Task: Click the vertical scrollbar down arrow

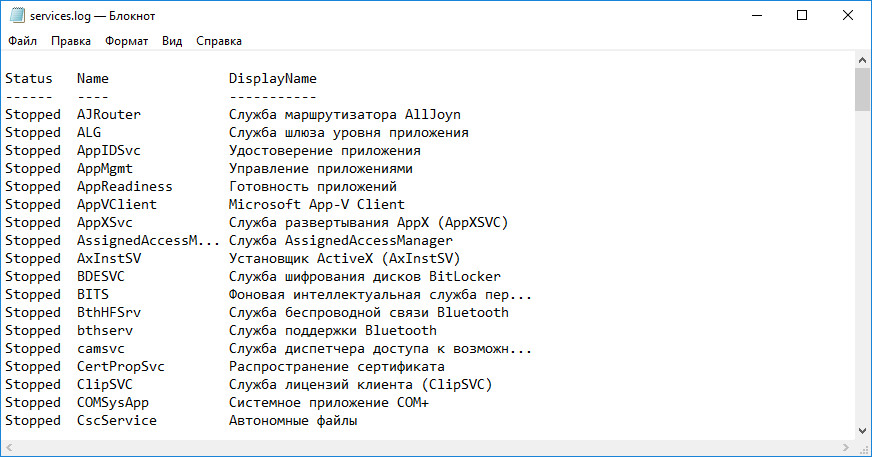Action: tap(863, 431)
